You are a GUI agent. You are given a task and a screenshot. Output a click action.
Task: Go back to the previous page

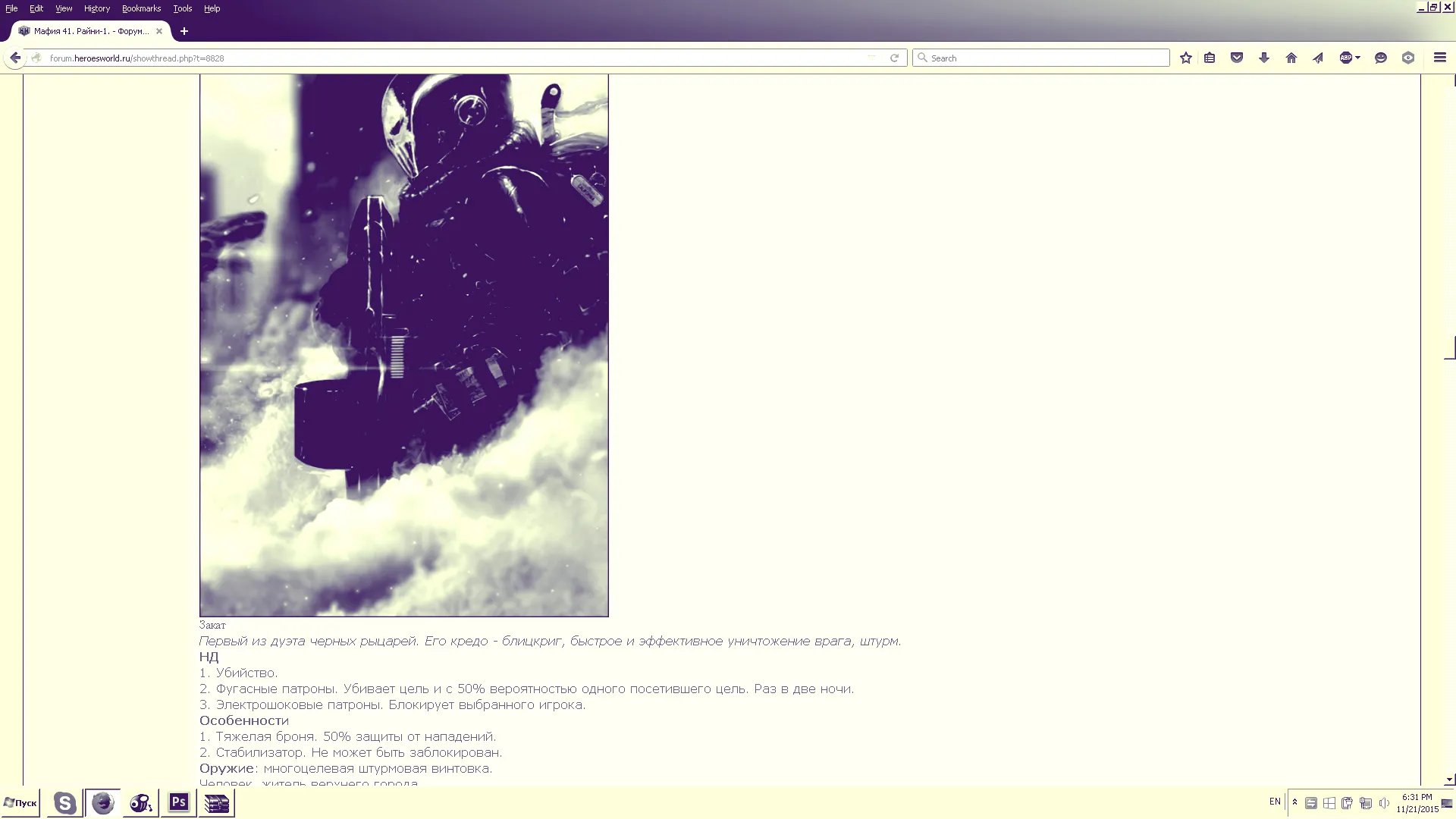pos(15,58)
